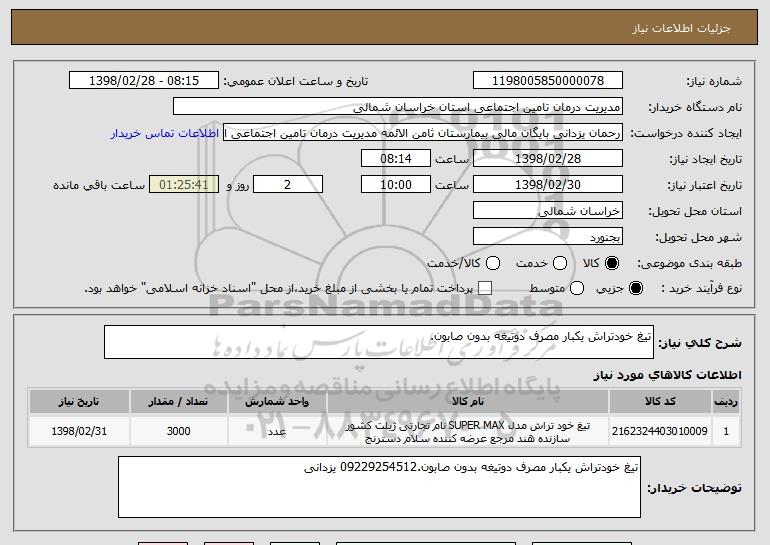Viewport: 770px width, 545px height.
Task: Click the تعداد / مقدار column header
Action: click(178, 402)
